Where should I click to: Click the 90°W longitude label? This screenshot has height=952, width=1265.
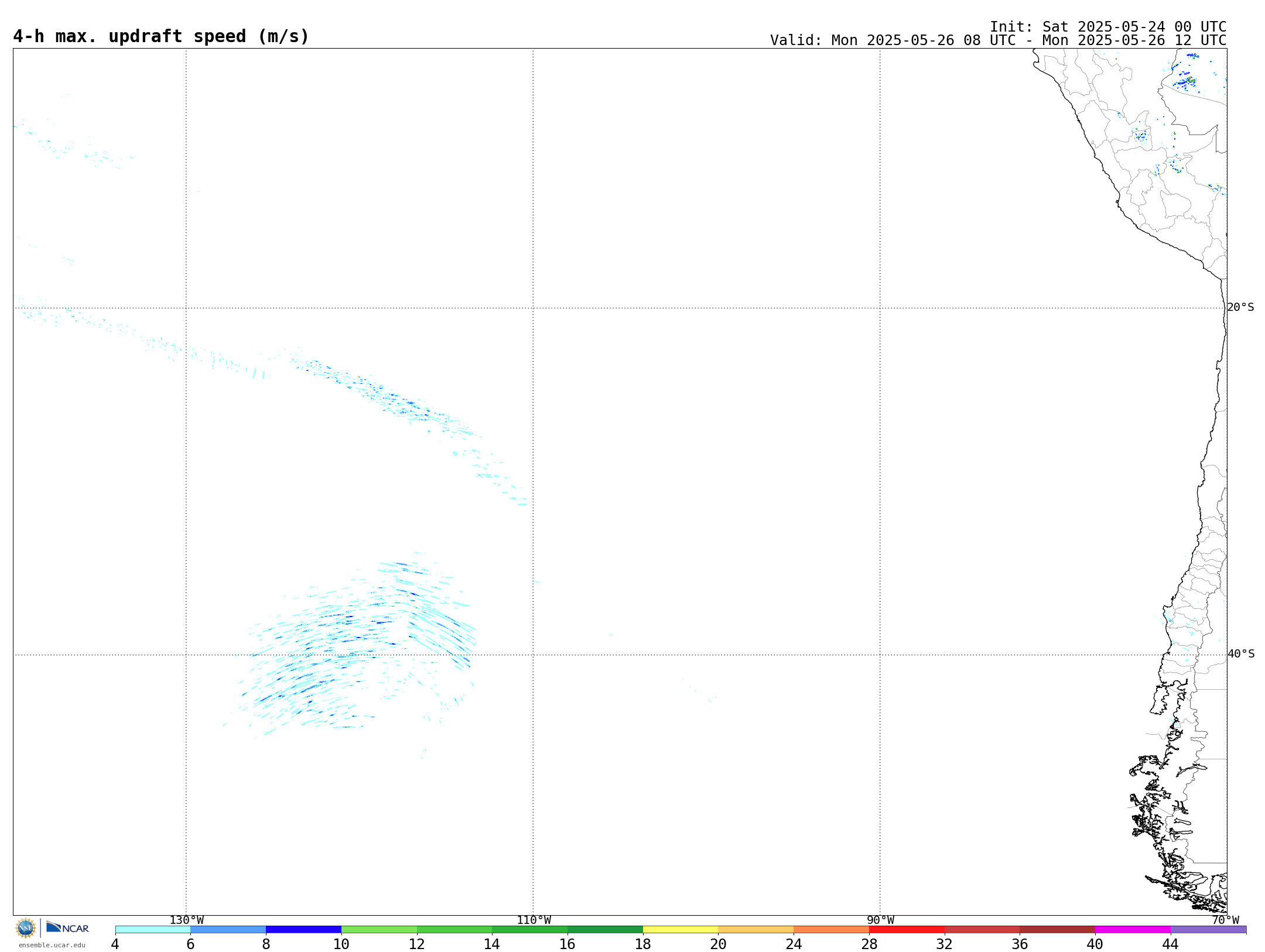(880, 920)
